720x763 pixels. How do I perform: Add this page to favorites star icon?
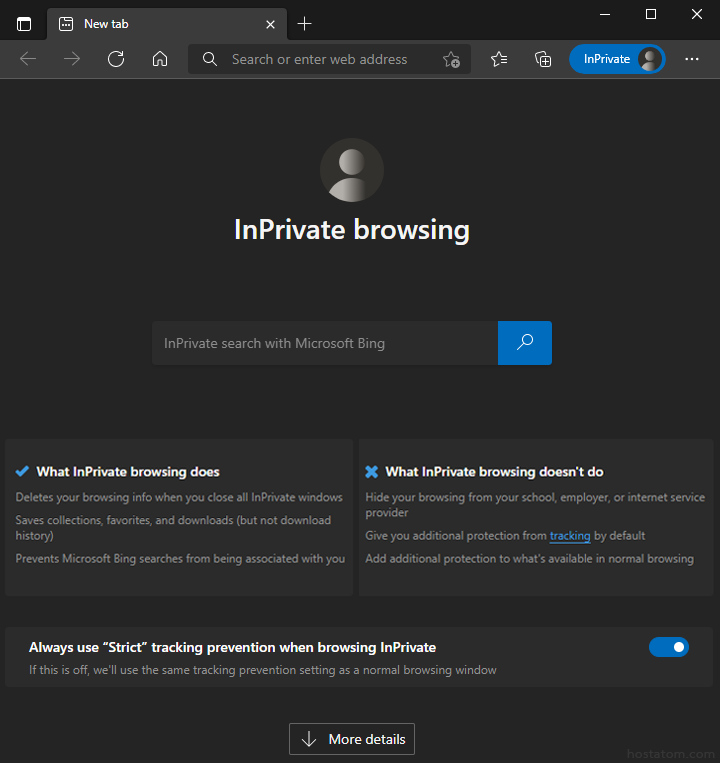tap(451, 60)
